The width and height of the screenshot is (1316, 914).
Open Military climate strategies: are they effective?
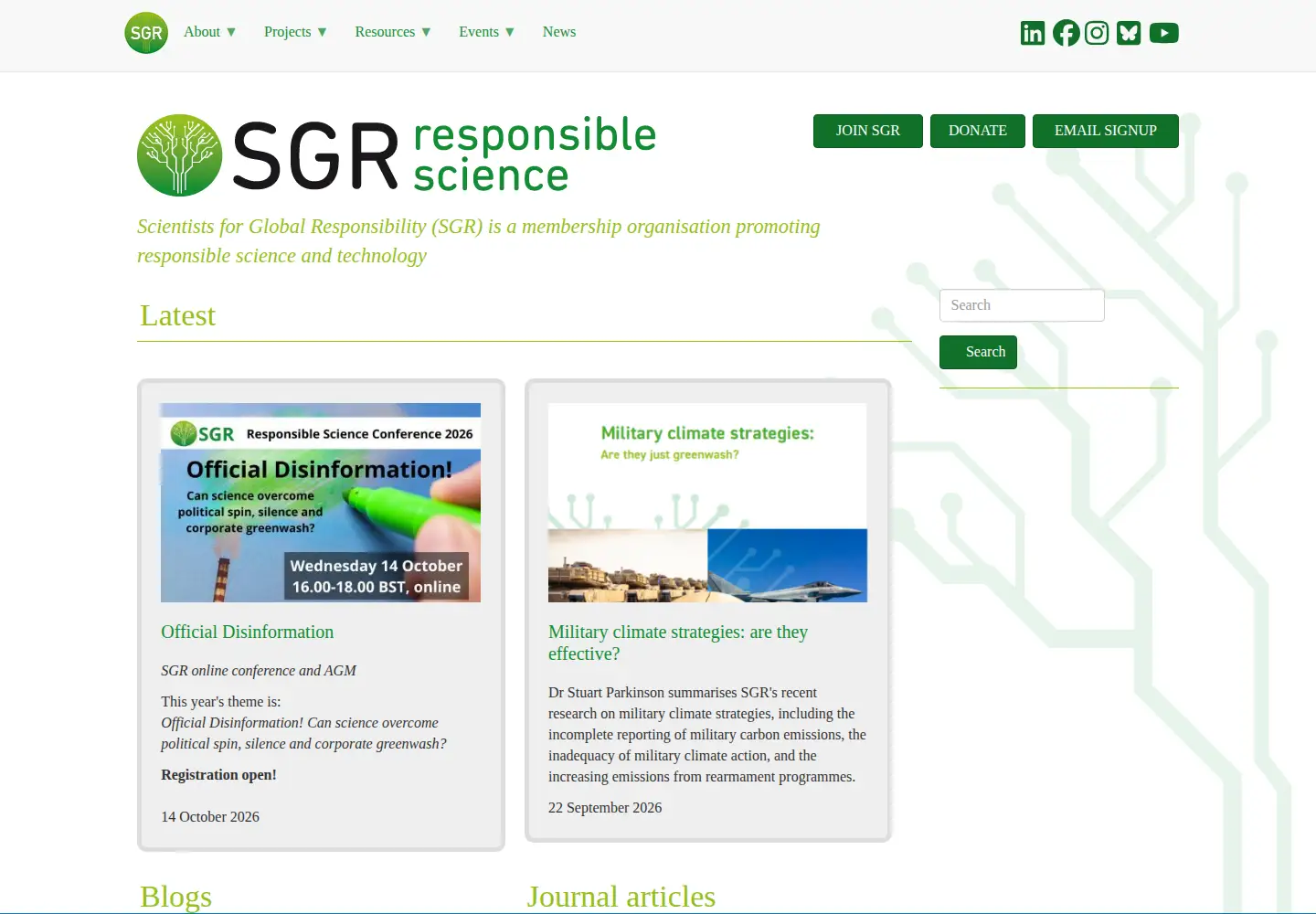pyautogui.click(x=678, y=643)
